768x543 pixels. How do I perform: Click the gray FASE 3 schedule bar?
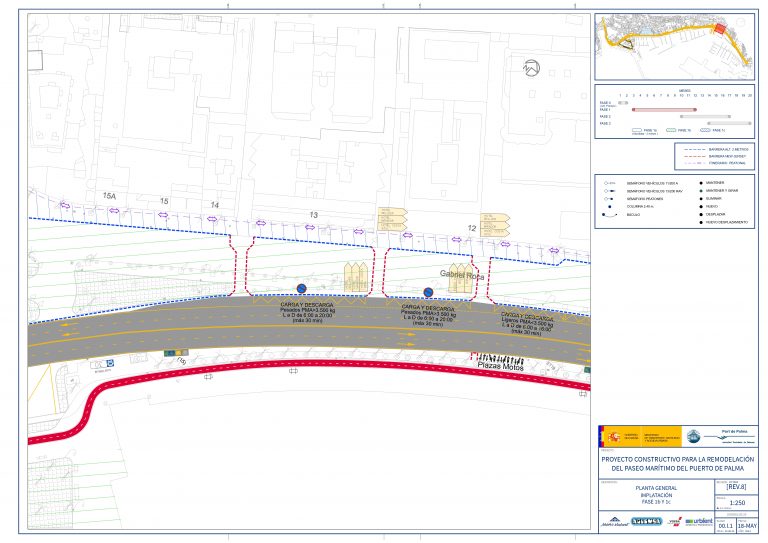click(729, 123)
